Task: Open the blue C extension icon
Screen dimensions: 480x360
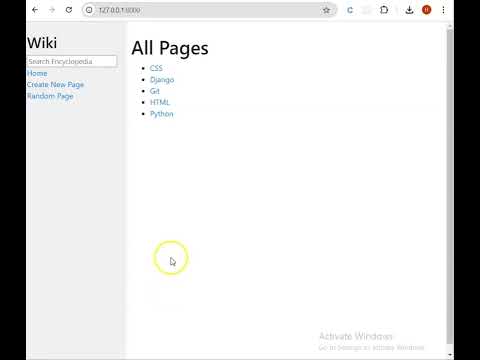Action: [x=350, y=10]
